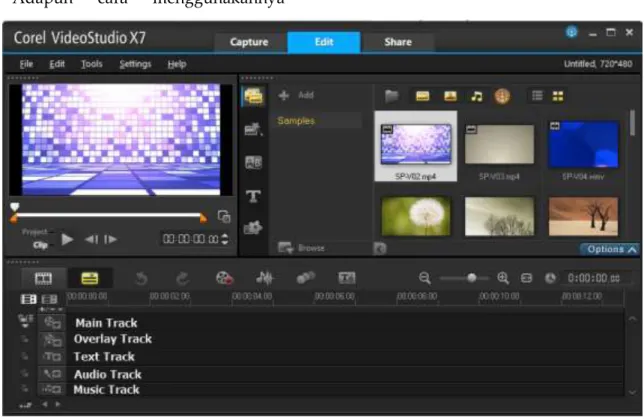
Task: Select the SP-V03.mp4 thumbnail
Action: point(499,145)
